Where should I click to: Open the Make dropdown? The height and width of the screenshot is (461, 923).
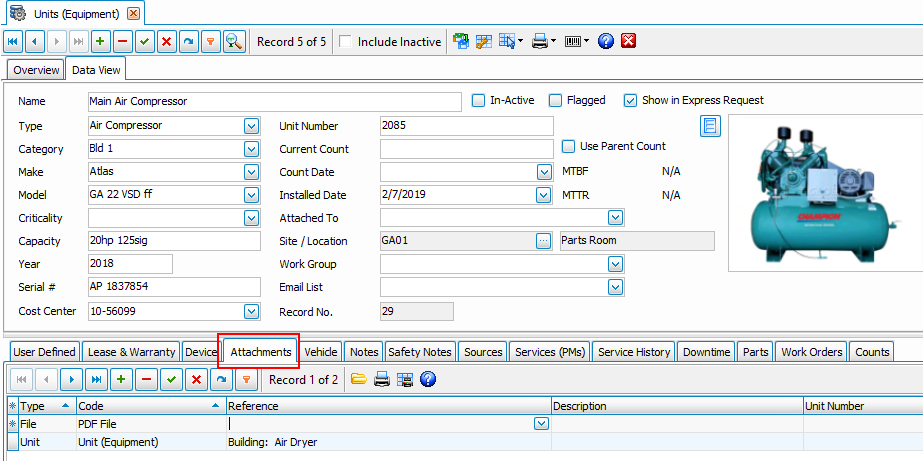point(251,172)
